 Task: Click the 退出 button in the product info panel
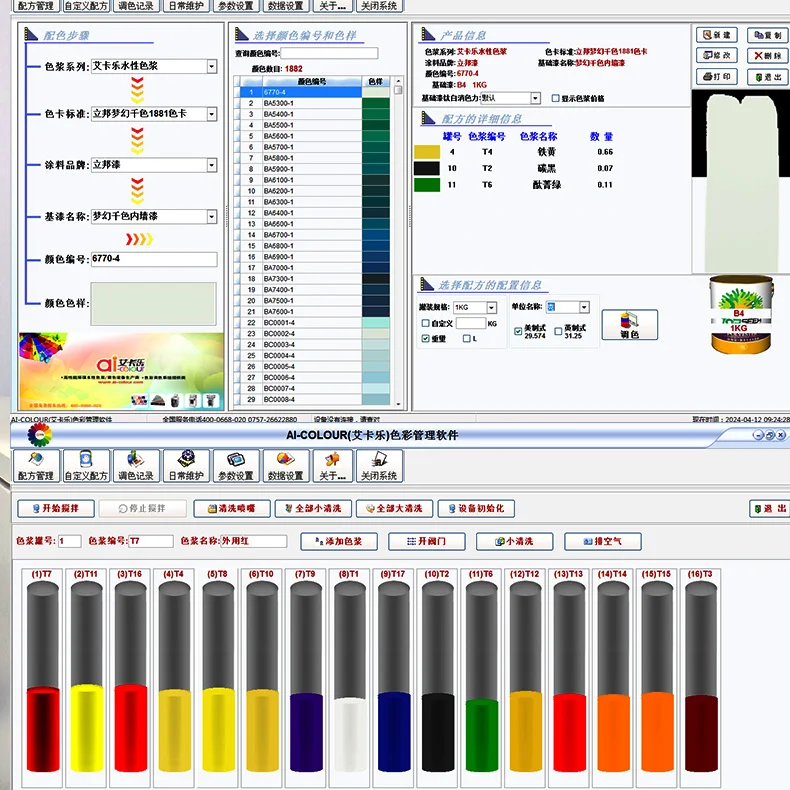click(x=767, y=77)
